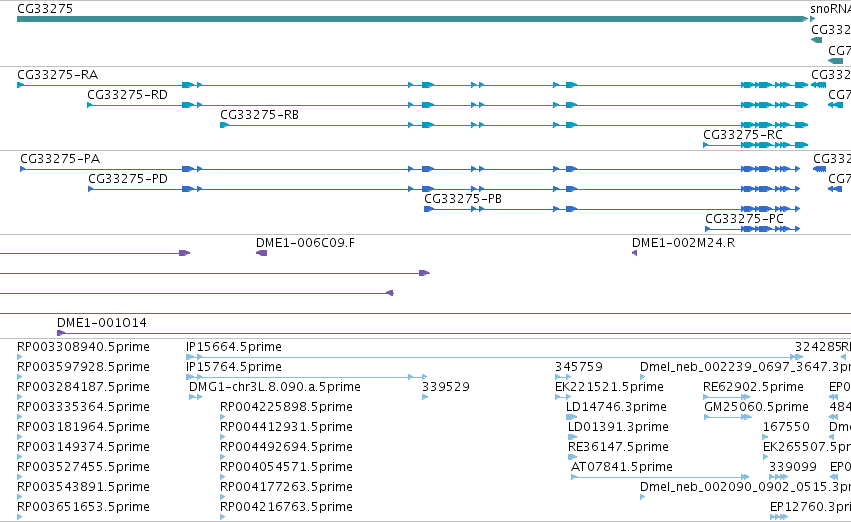This screenshot has width=851, height=522.
Task: Select feature RP003597928.5prime
Action: click(x=84, y=367)
